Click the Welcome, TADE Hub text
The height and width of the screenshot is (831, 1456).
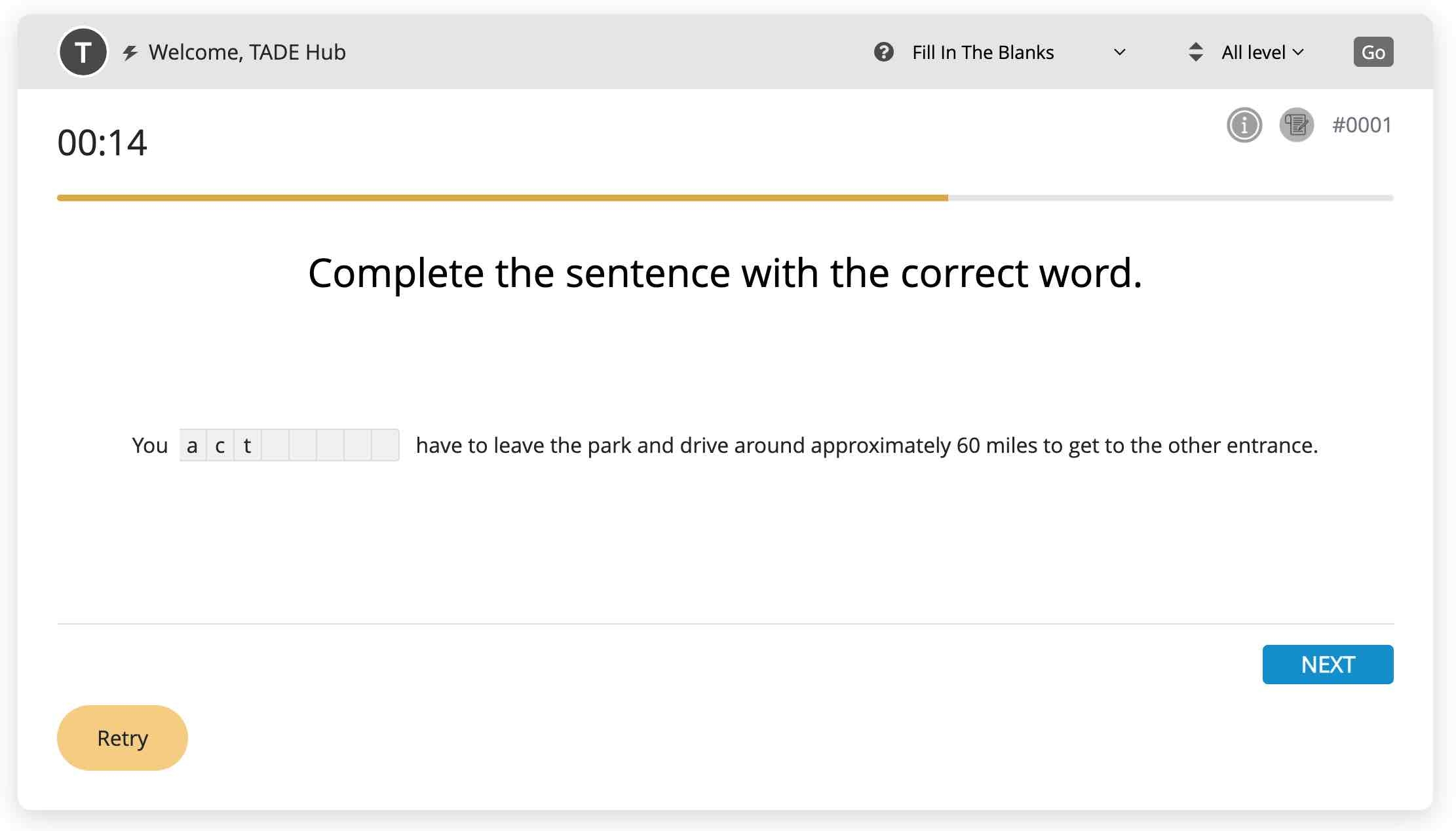point(247,52)
